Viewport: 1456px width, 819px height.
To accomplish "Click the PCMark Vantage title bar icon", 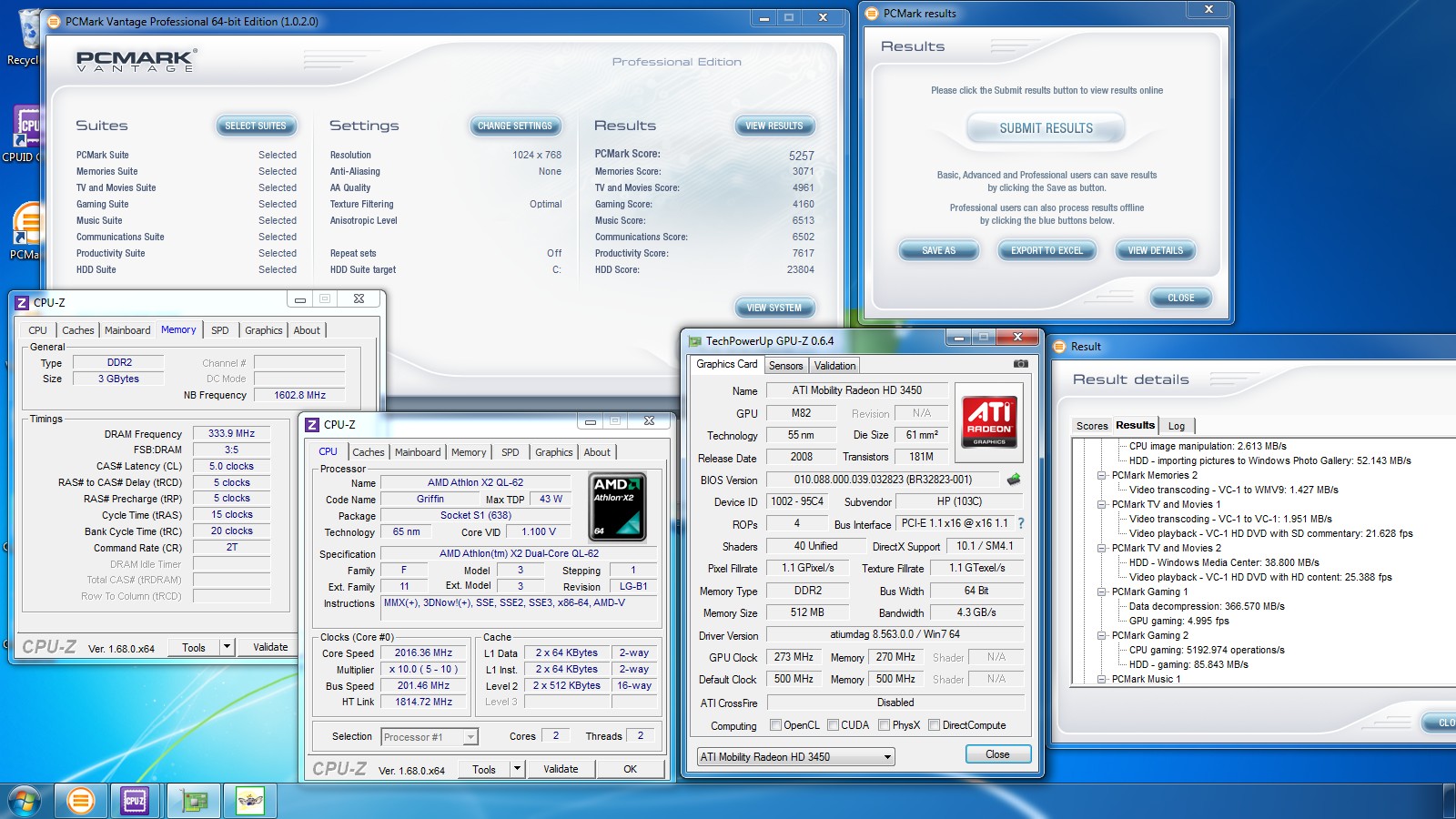I will tap(54, 22).
